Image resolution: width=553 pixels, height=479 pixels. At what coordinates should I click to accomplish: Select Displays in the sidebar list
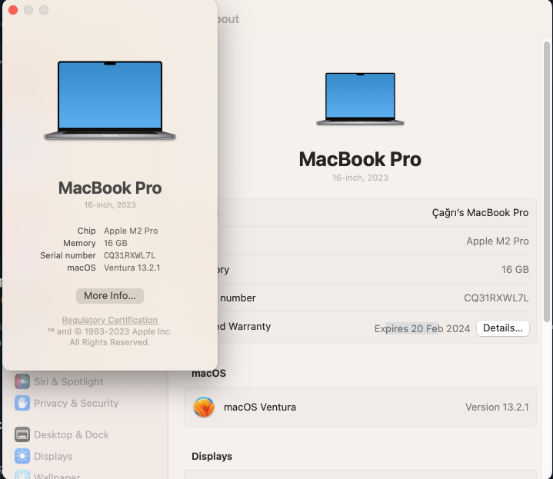pyautogui.click(x=53, y=456)
